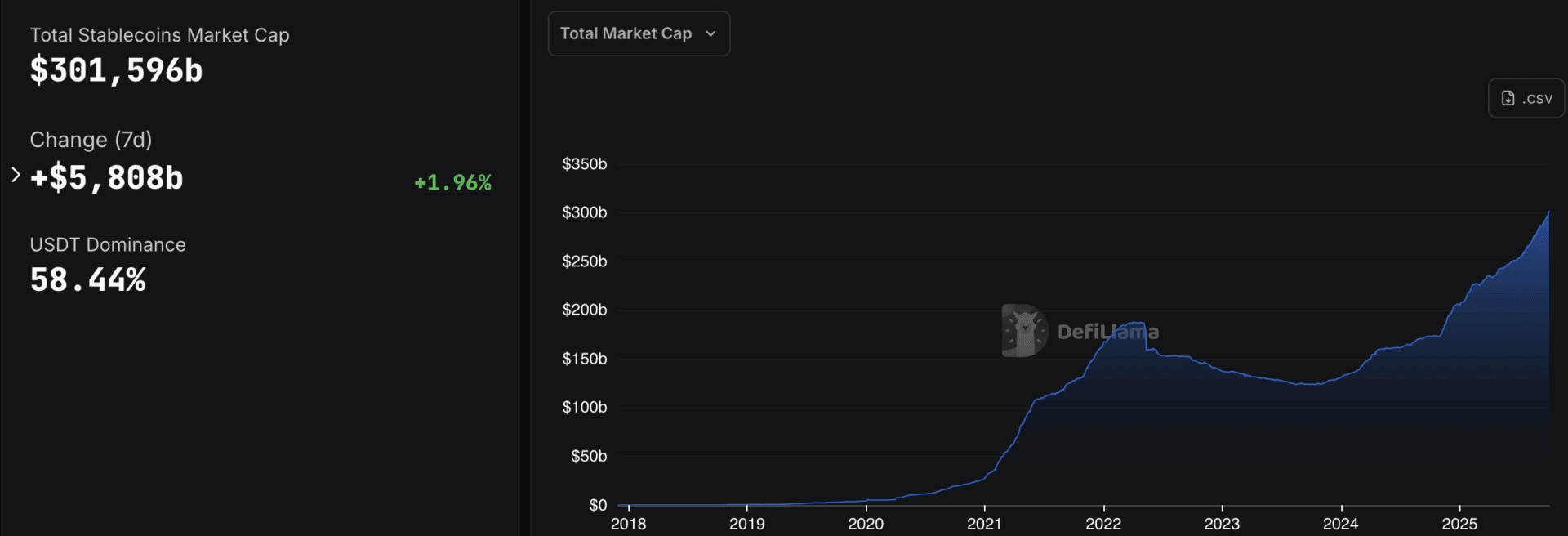The width and height of the screenshot is (1568, 536).
Task: Click the DefiLlama watermark text
Action: tap(1107, 332)
